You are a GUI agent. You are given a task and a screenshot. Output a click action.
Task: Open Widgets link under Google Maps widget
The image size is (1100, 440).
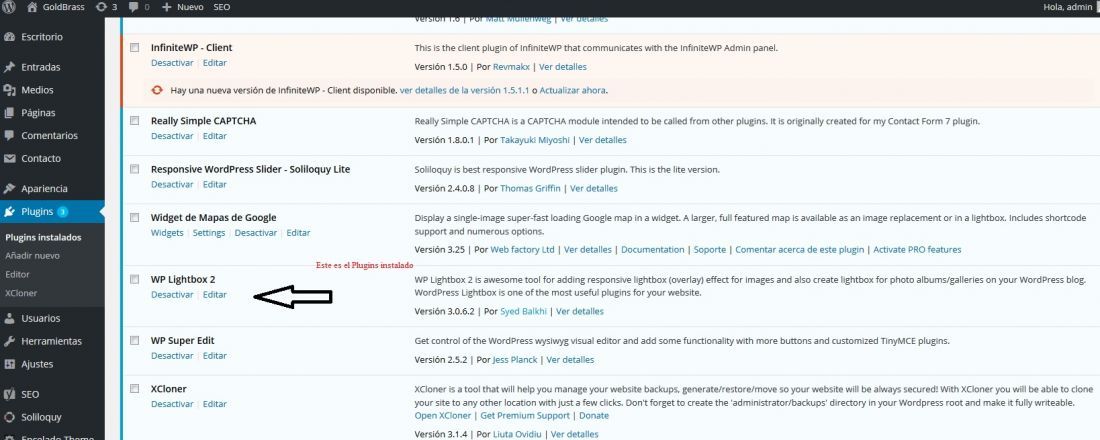click(167, 233)
